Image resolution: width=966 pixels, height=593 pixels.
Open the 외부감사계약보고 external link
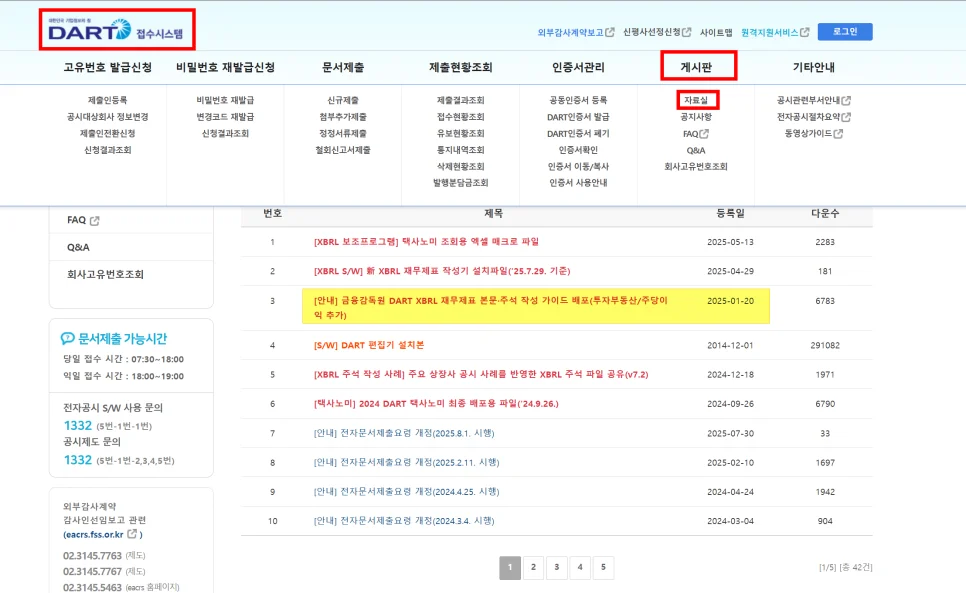click(x=575, y=32)
